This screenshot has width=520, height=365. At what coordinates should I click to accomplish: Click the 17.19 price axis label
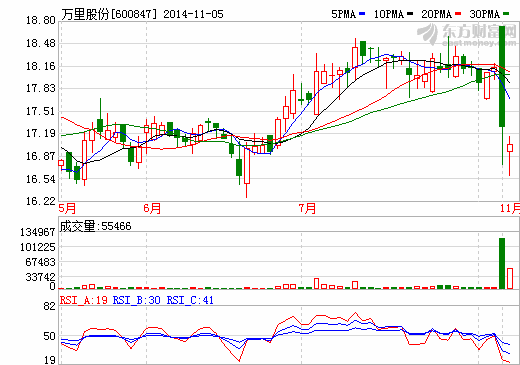(x=41, y=133)
